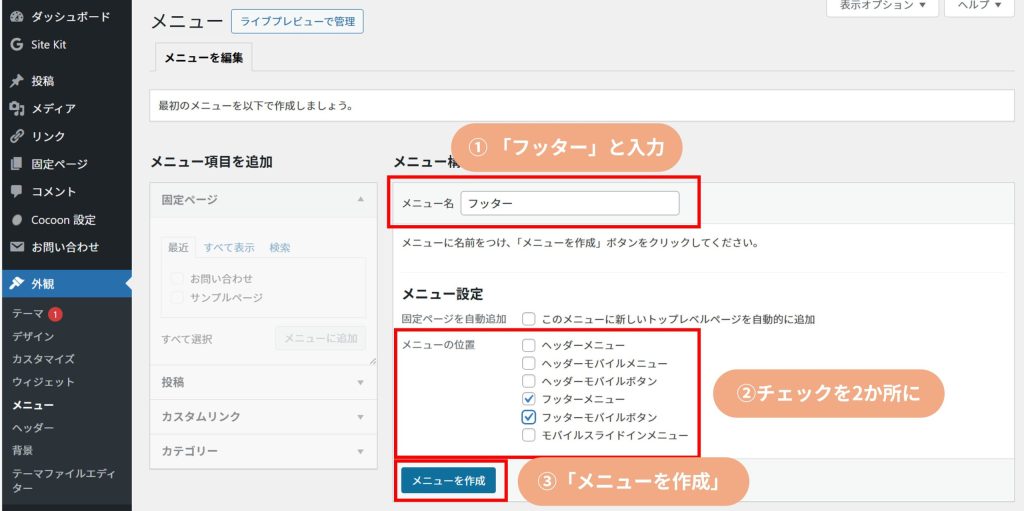Click the pushpin icon for Posts
This screenshot has height=511, width=1024.
coord(17,81)
